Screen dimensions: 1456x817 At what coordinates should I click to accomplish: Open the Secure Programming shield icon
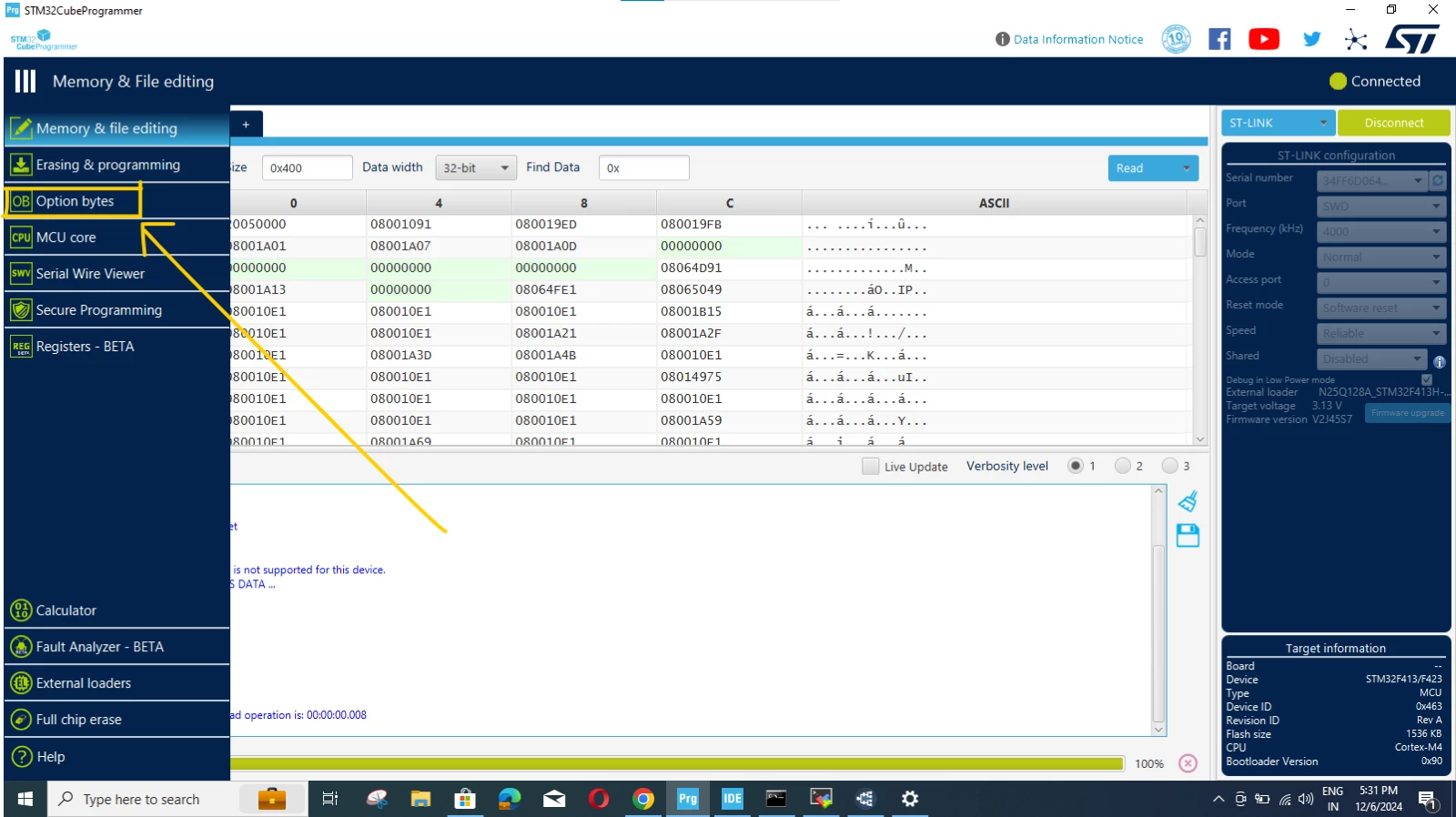(x=21, y=310)
